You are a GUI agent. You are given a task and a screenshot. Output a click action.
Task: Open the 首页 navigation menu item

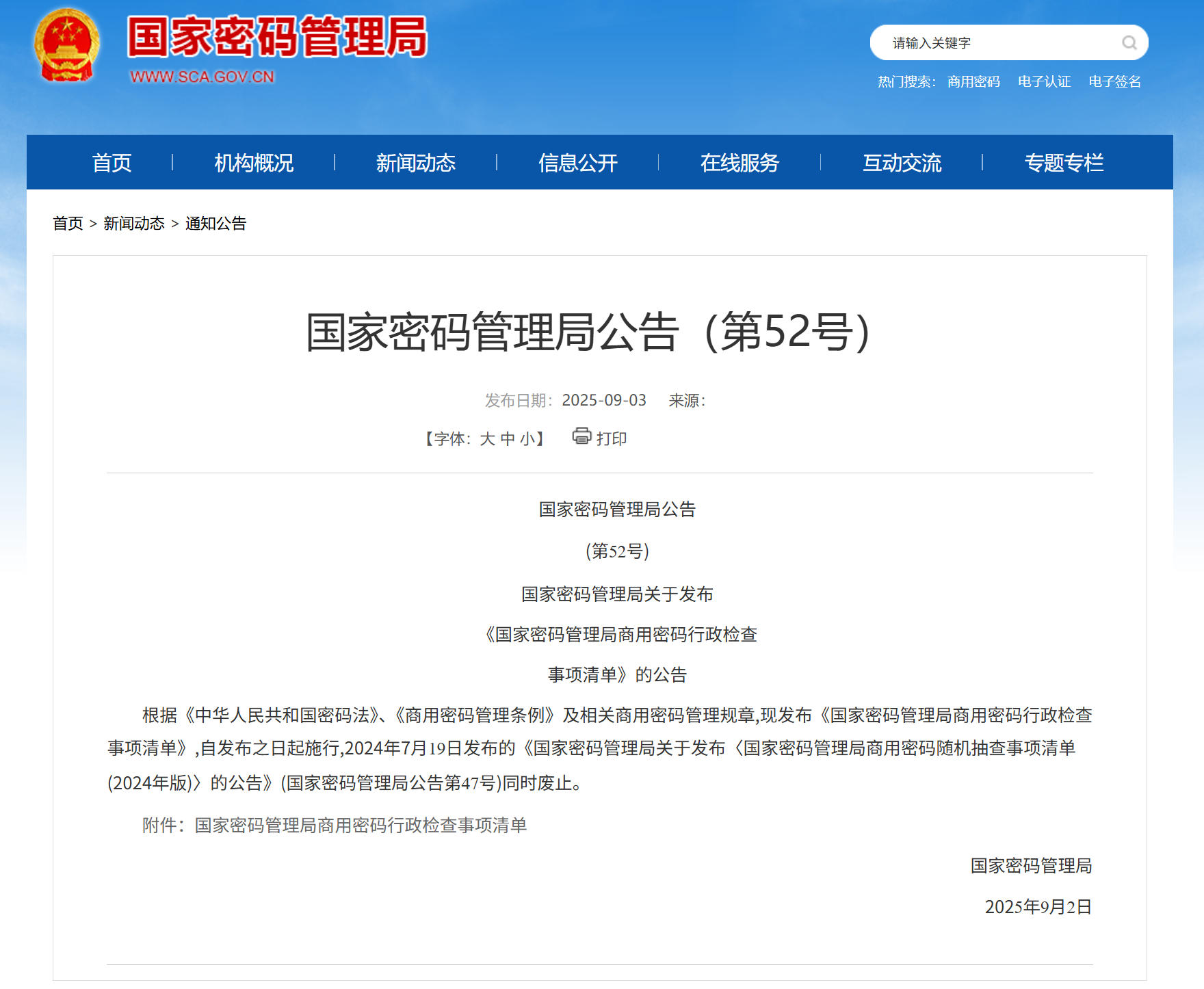click(112, 163)
